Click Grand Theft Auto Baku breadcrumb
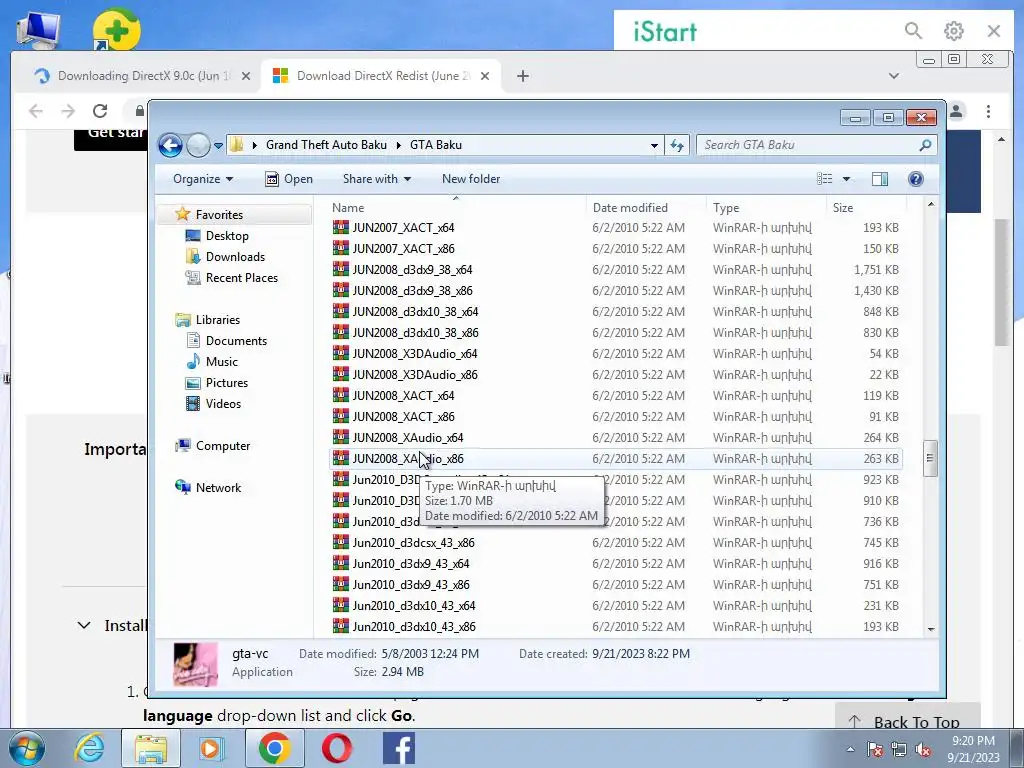 click(x=326, y=145)
